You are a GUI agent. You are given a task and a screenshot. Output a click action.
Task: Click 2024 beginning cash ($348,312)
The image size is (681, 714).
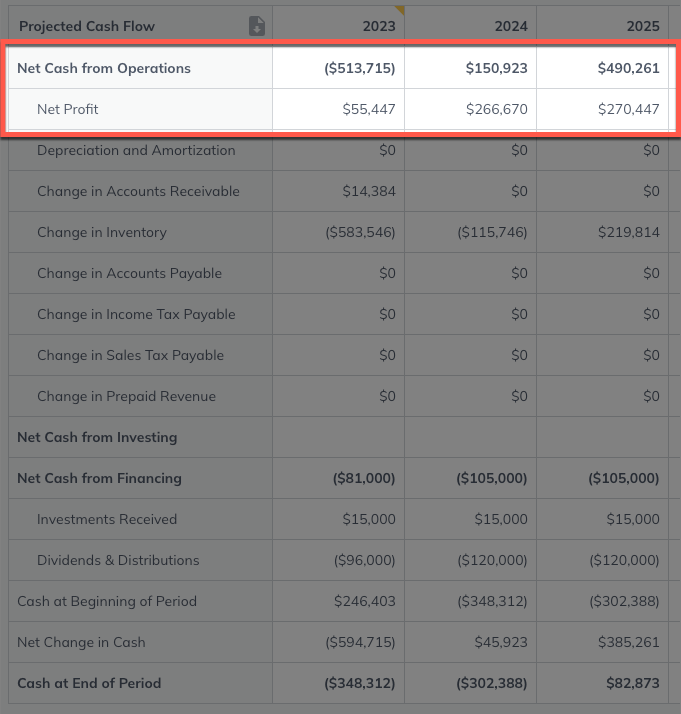pyautogui.click(x=492, y=601)
